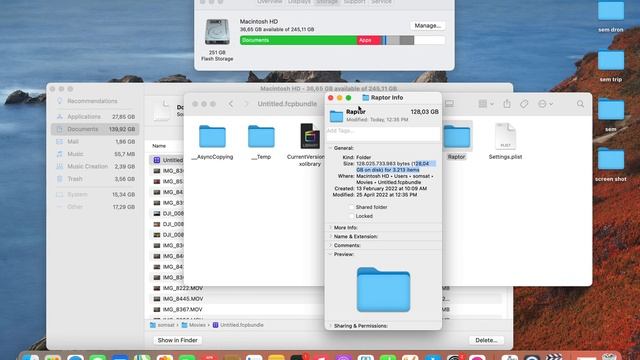Viewport: 640px width, 360px height.
Task: Open the screen shot desktop folder
Action: [611, 165]
